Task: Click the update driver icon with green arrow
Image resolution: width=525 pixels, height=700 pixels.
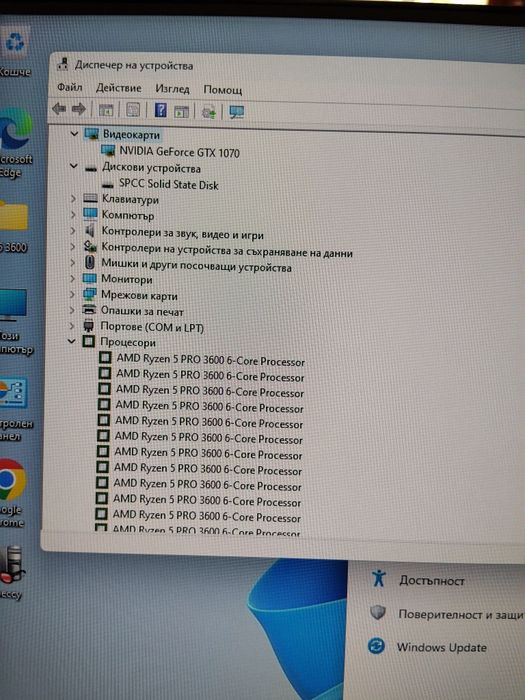Action: [x=208, y=112]
